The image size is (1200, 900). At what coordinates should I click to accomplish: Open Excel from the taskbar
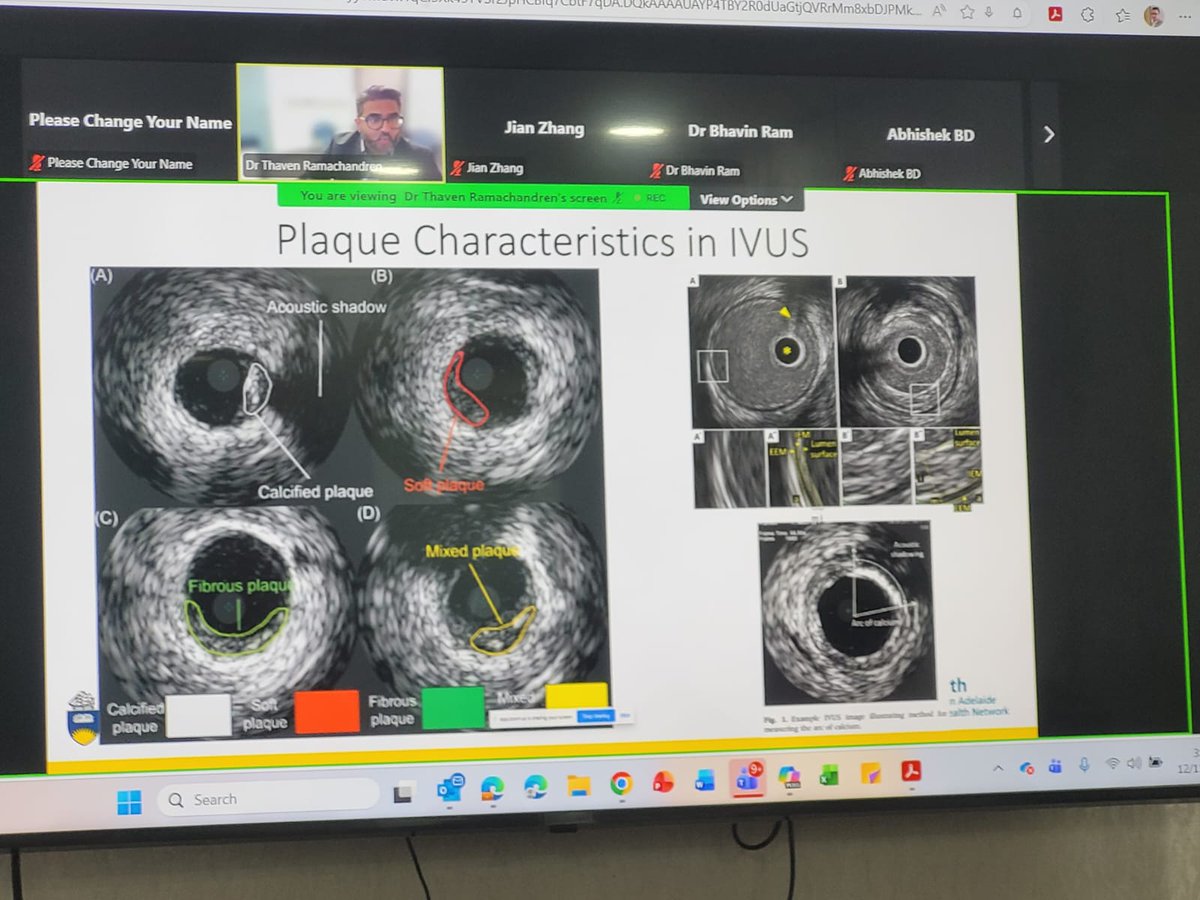[x=829, y=775]
